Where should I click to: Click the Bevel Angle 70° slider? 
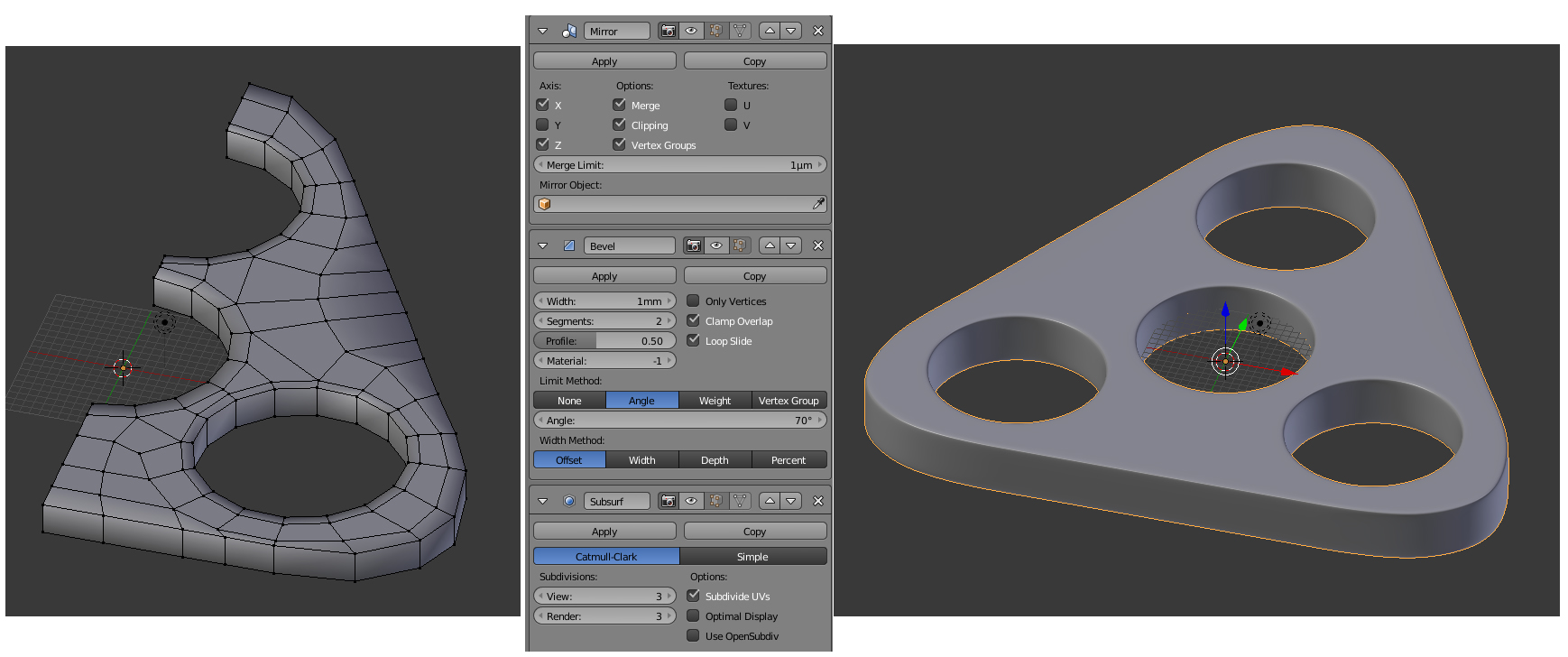coord(680,421)
